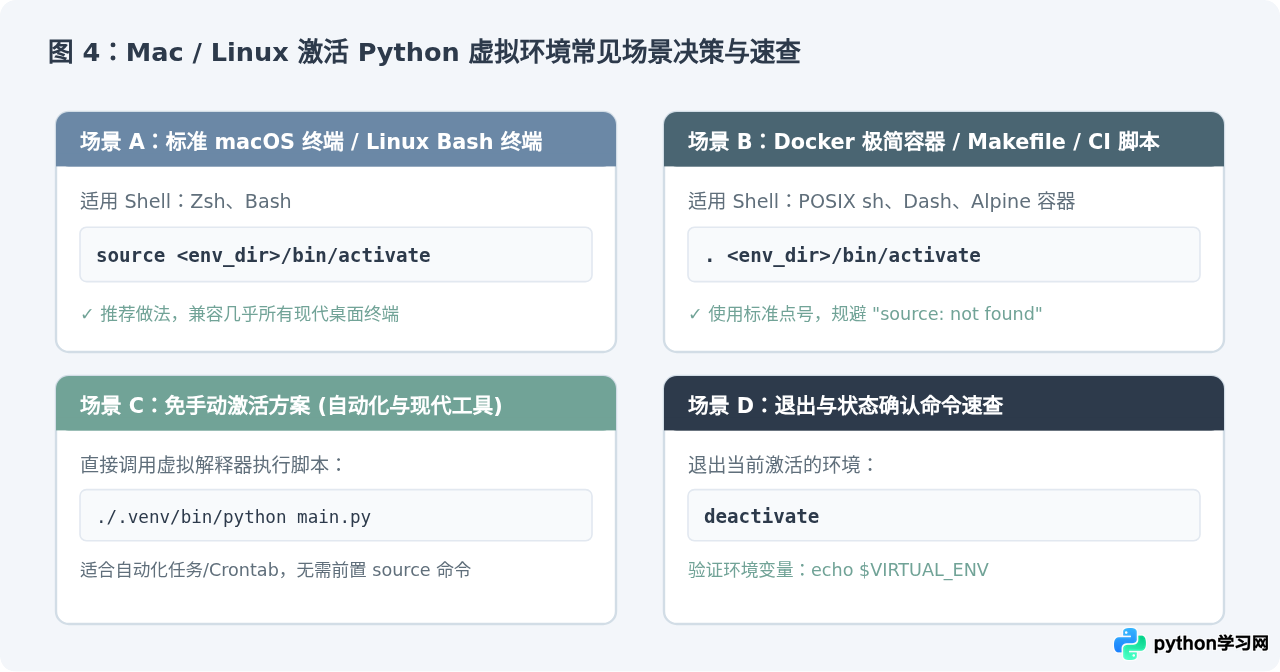Click the './.venv/bin/python main.py' code box

336,515
